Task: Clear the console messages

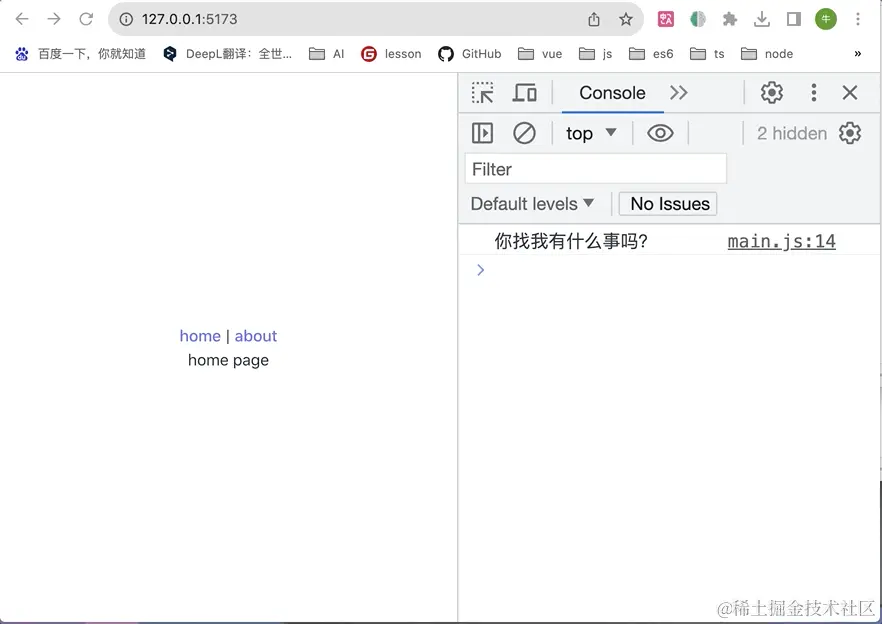Action: [x=524, y=132]
